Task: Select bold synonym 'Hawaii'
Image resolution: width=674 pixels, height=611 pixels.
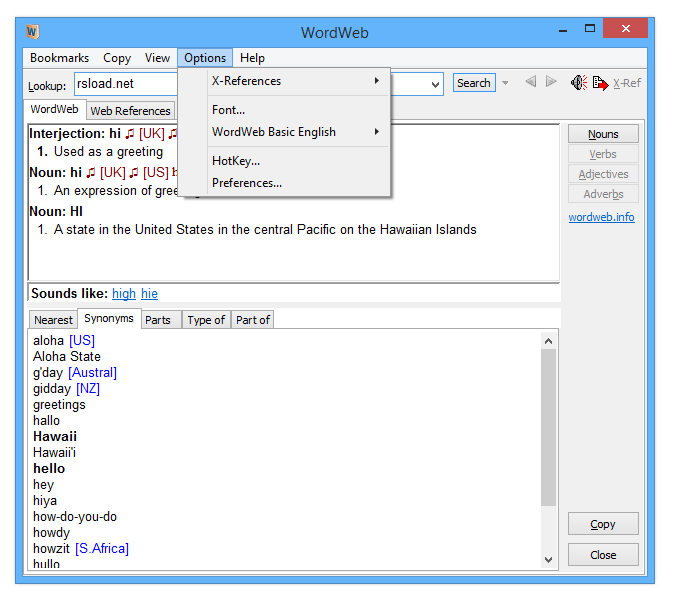Action: (55, 436)
